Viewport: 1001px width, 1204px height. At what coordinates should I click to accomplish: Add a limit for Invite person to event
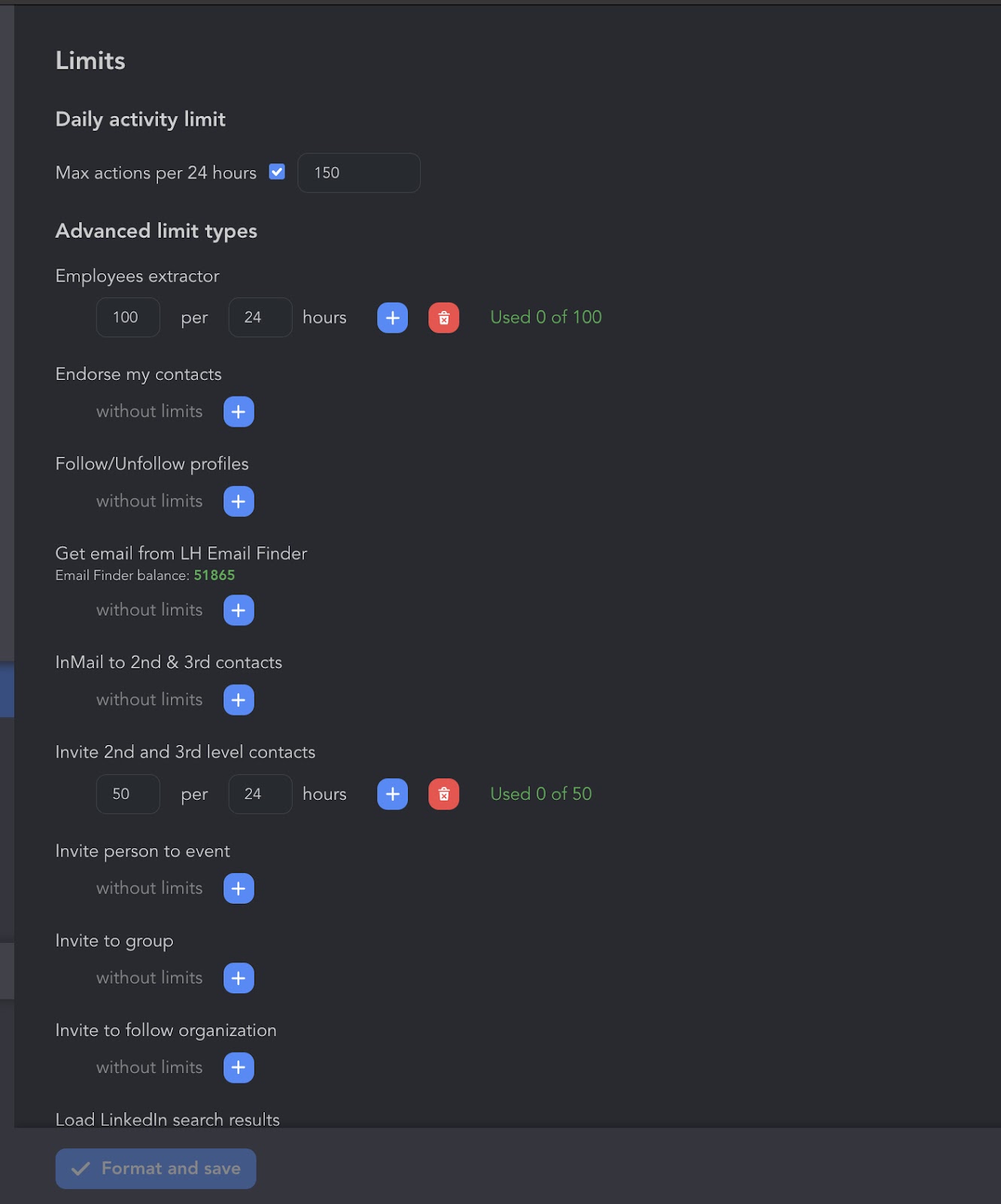pyautogui.click(x=239, y=888)
